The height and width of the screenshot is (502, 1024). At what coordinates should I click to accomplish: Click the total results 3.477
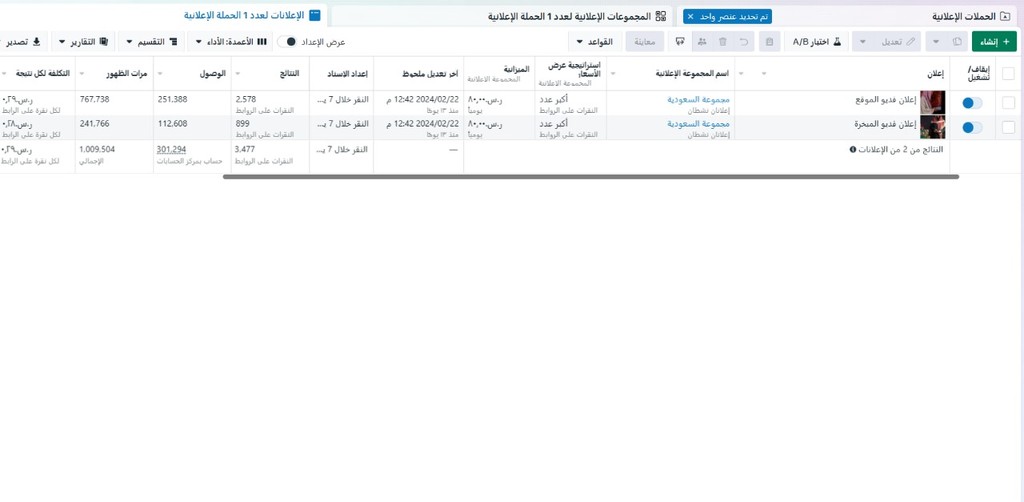246,149
